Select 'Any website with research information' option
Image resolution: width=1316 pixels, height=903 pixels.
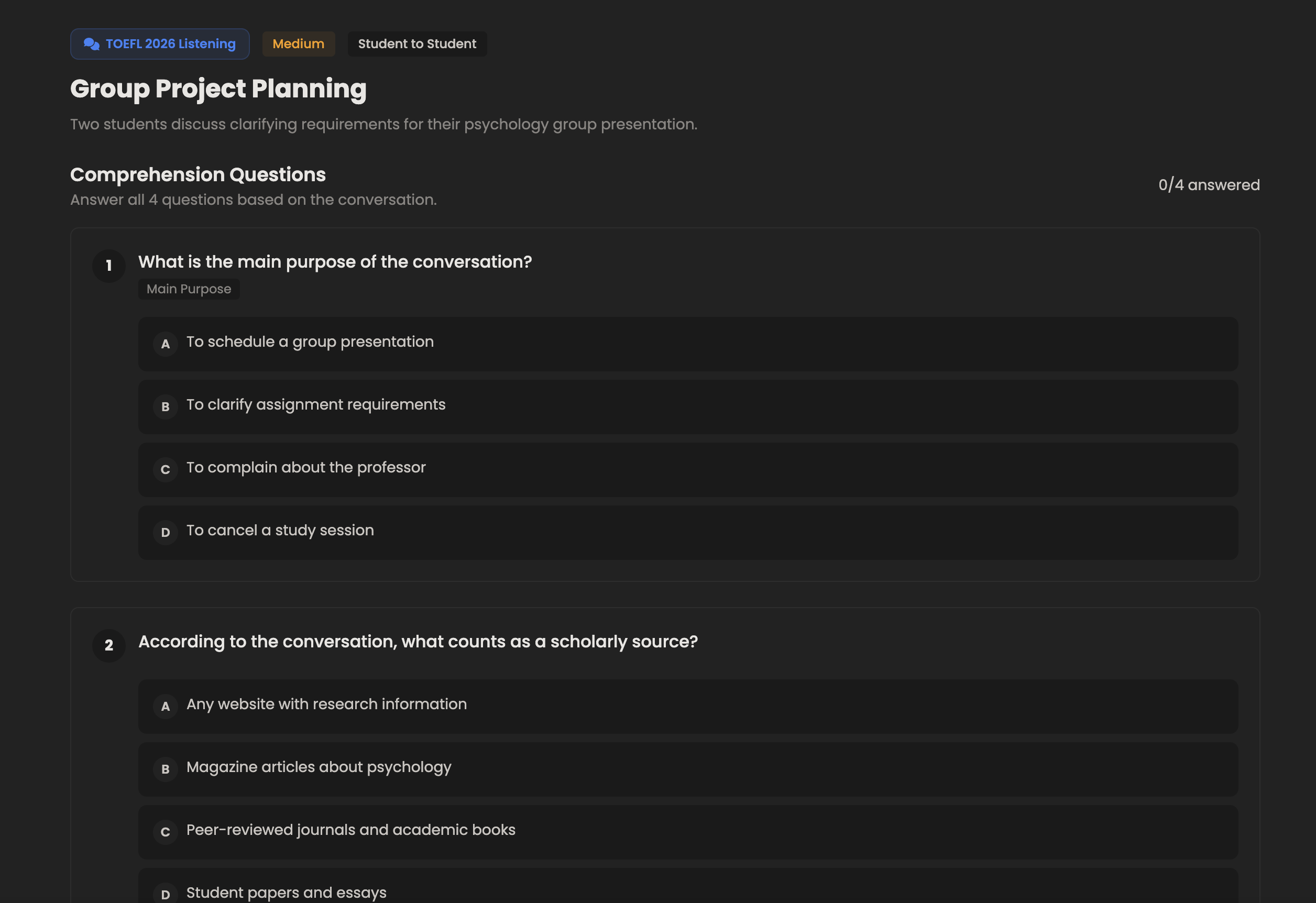click(327, 704)
